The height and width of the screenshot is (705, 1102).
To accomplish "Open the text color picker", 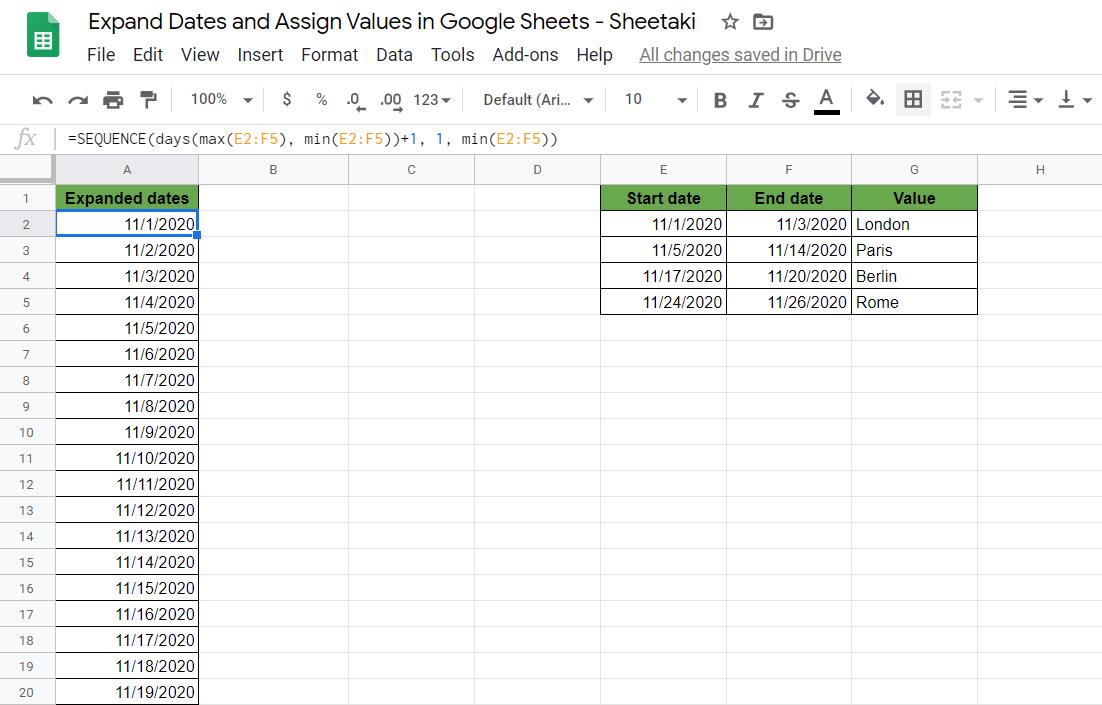I will [x=826, y=99].
